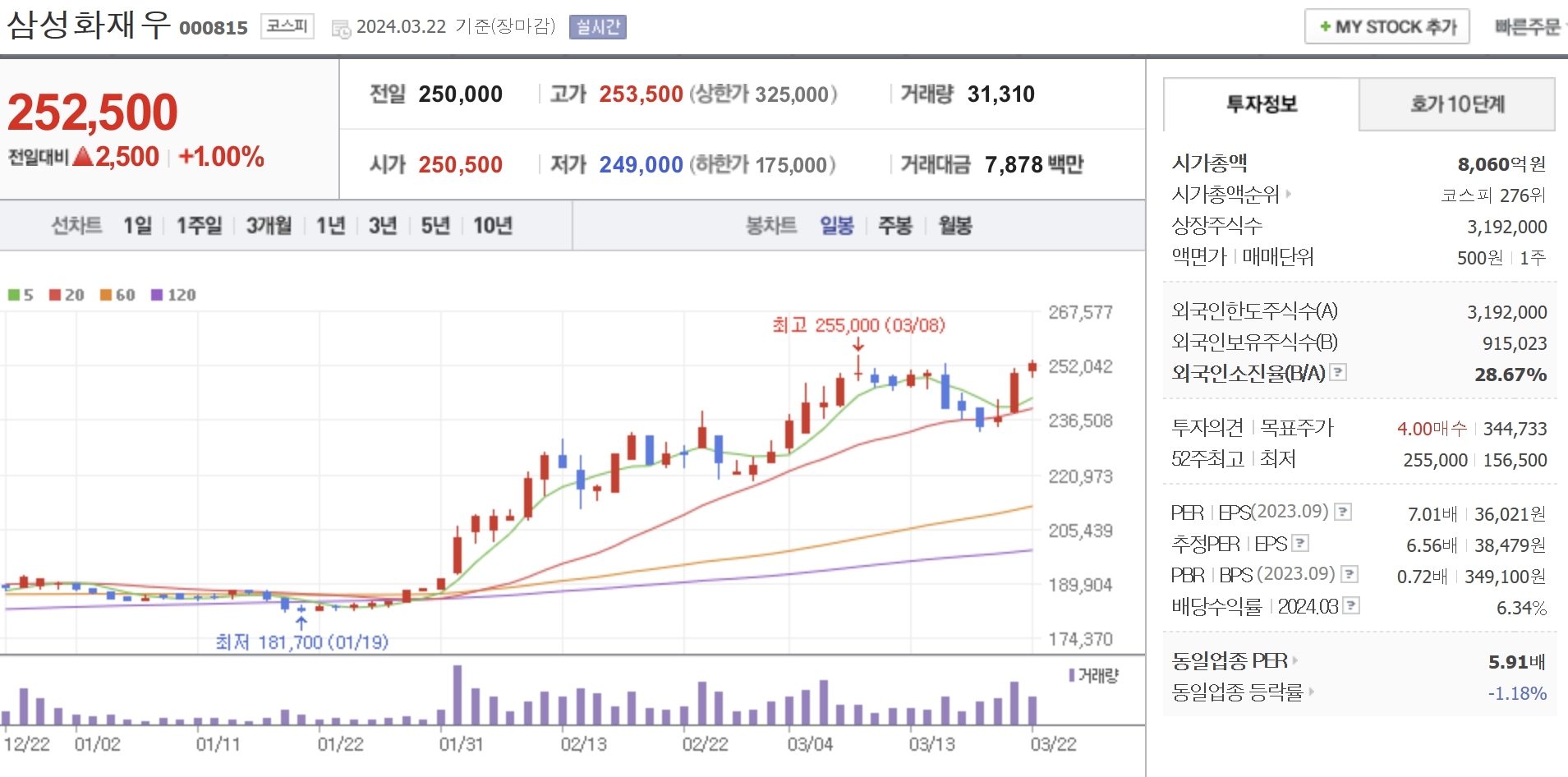This screenshot has height=777, width=1568.
Task: Expand 동일업종 등락률 arrow link
Action: click(1311, 692)
